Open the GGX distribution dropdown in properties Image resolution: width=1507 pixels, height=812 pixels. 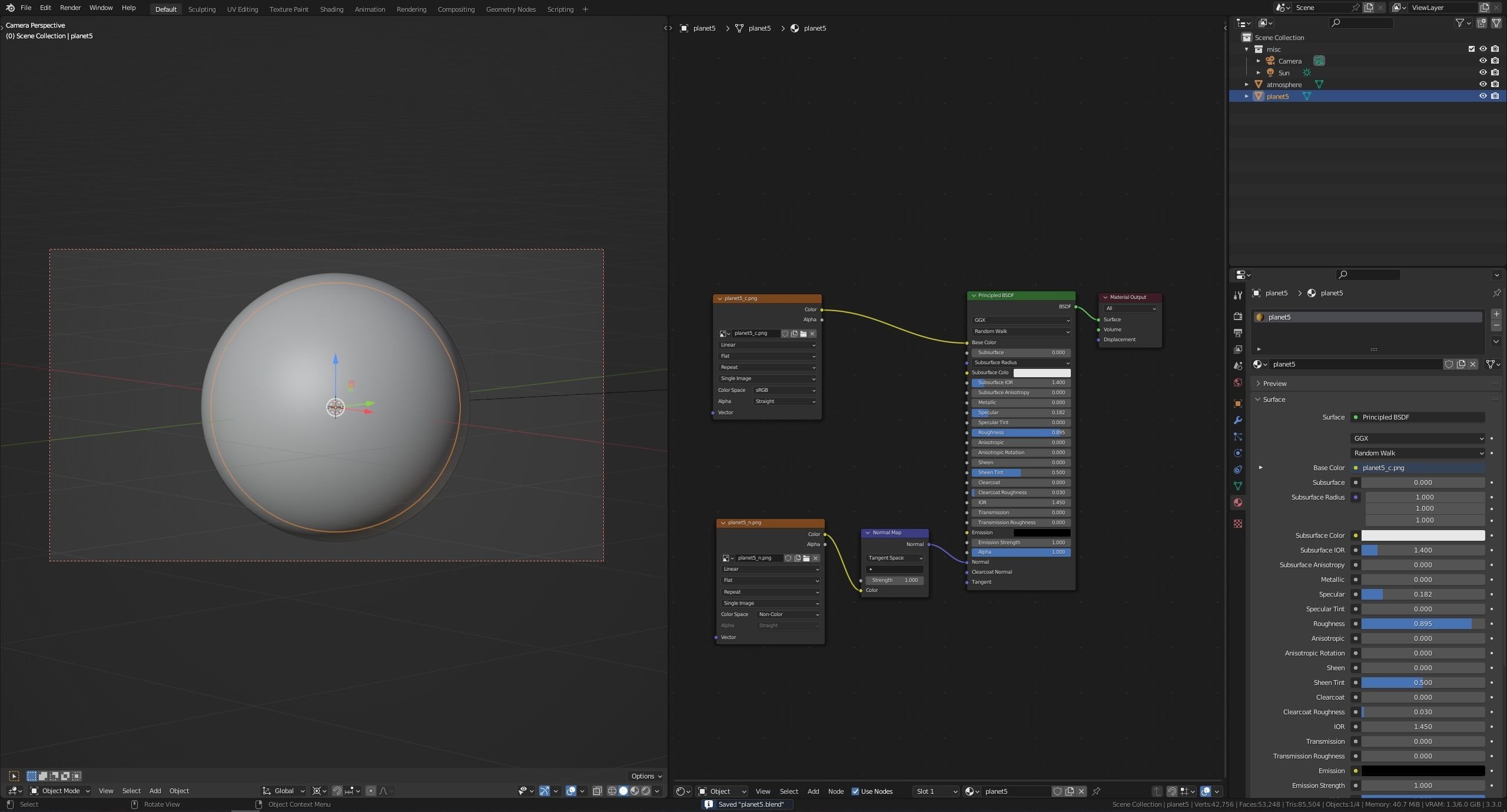point(1417,438)
